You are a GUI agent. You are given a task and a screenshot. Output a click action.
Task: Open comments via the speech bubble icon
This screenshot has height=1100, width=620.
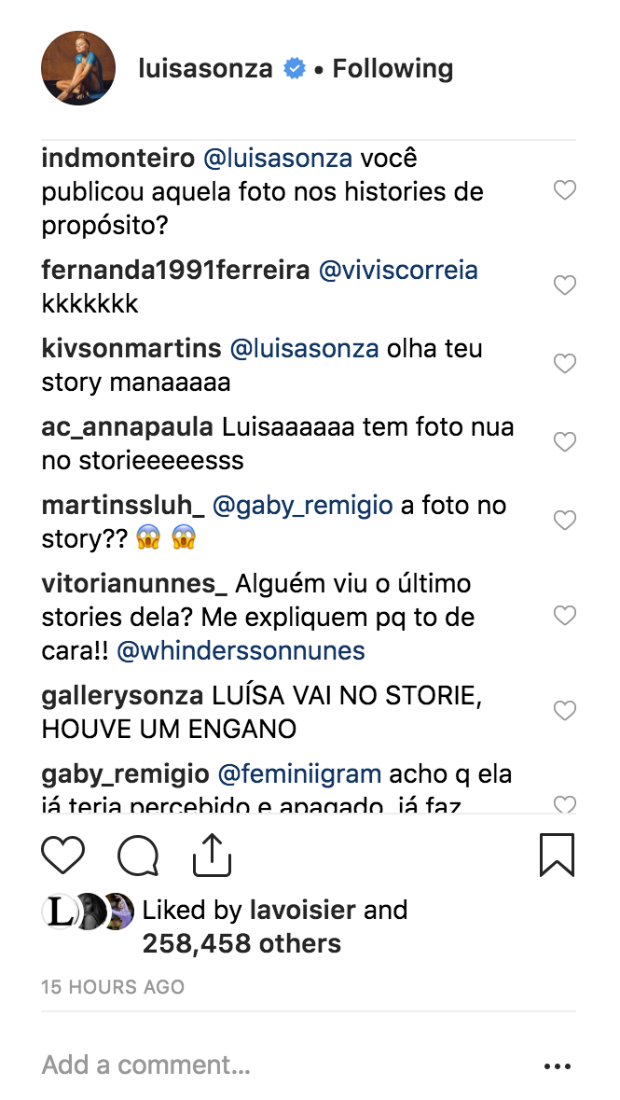coord(137,856)
